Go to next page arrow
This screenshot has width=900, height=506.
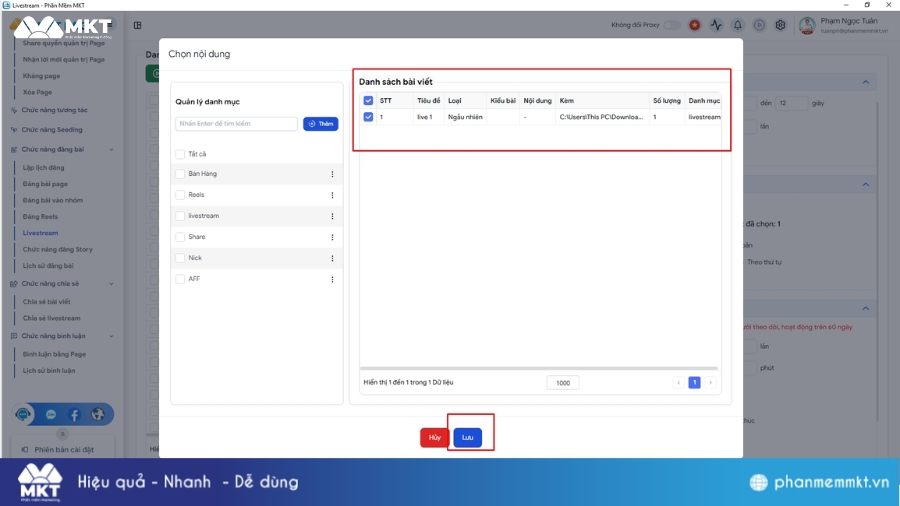[x=711, y=383]
